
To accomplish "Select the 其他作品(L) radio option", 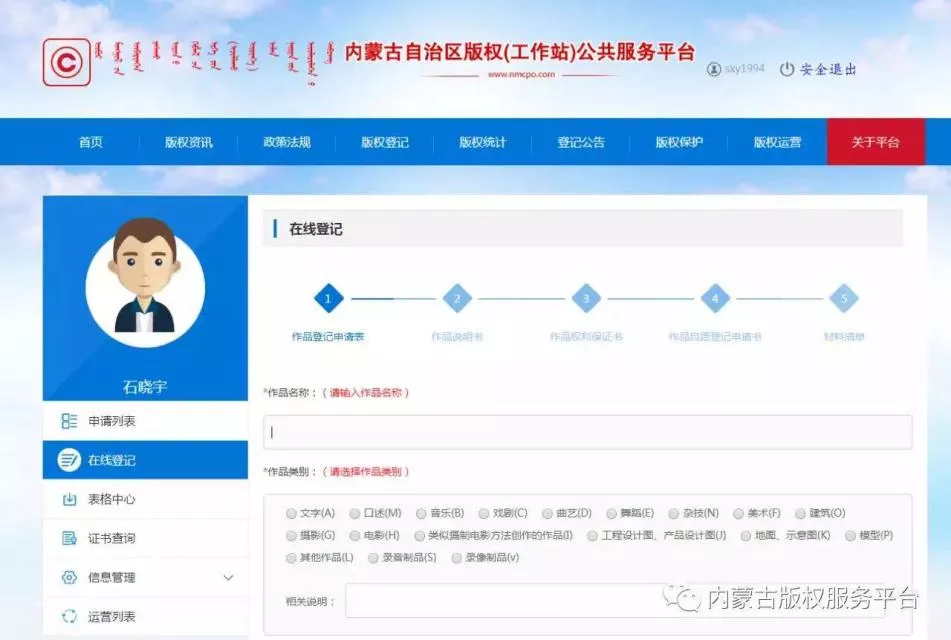I will pyautogui.click(x=291, y=557).
